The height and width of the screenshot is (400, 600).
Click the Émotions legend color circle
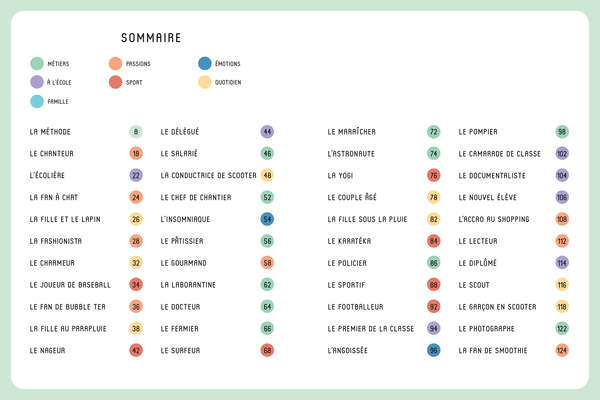click(x=205, y=63)
